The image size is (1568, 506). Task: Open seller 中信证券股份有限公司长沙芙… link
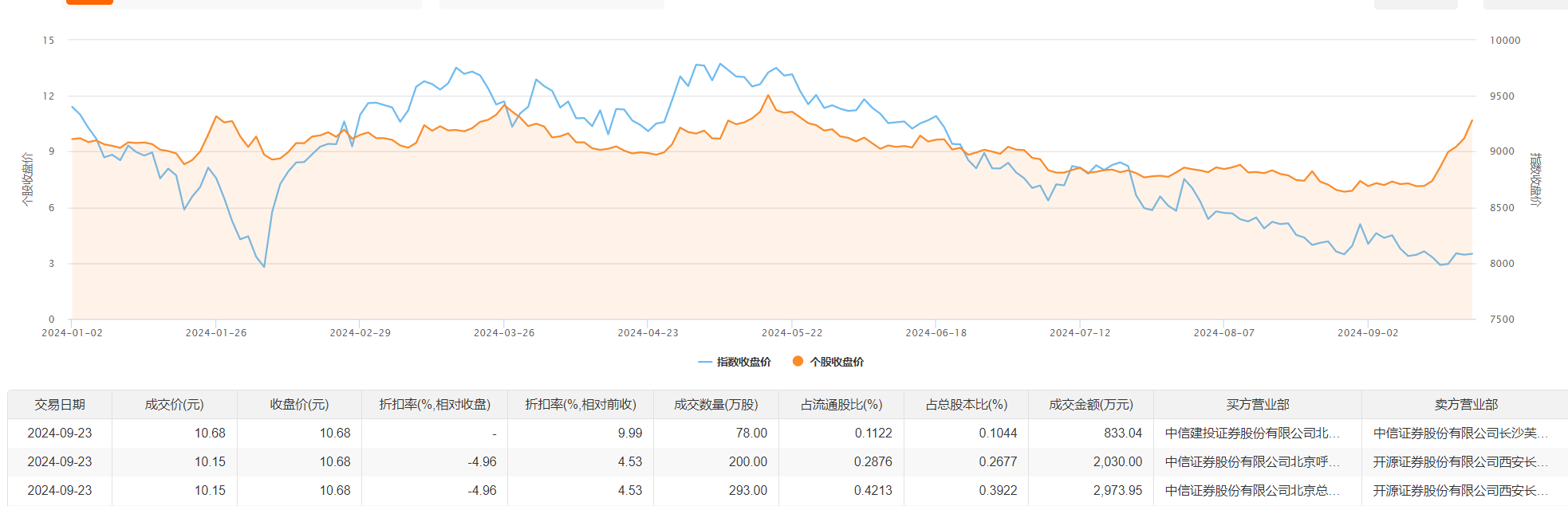[x=1460, y=433]
